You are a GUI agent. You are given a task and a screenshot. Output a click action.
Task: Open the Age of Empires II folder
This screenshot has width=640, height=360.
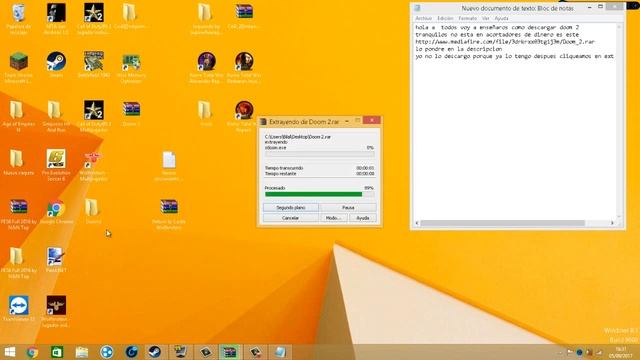[x=17, y=110]
